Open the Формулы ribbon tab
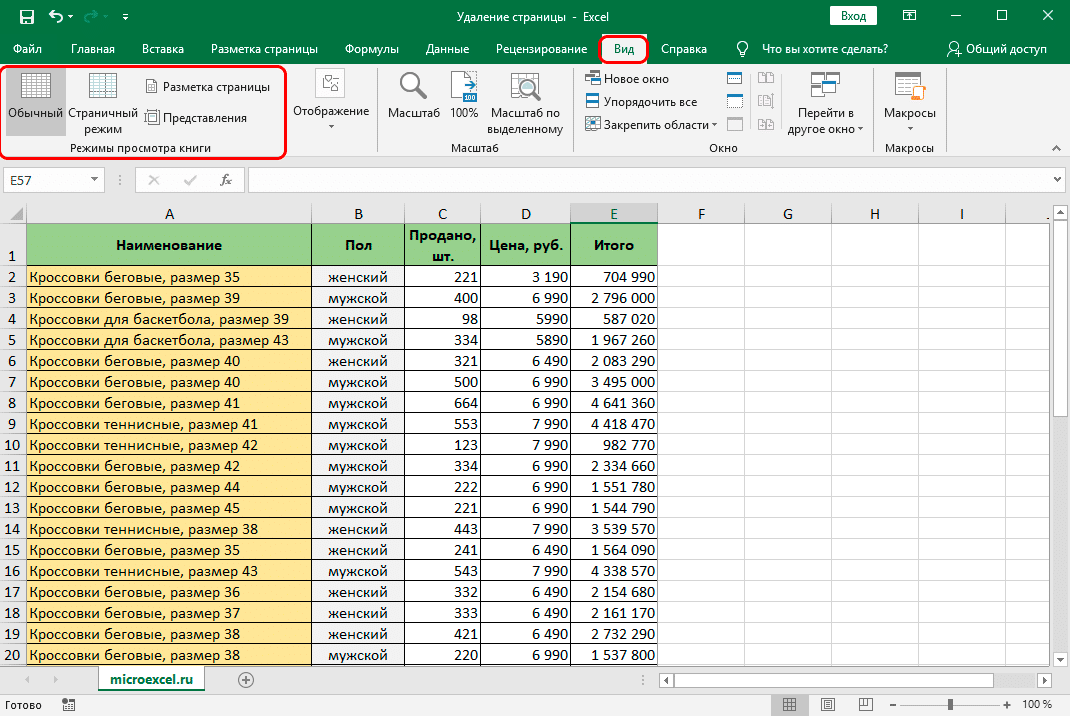This screenshot has height=716, width=1070. [371, 49]
